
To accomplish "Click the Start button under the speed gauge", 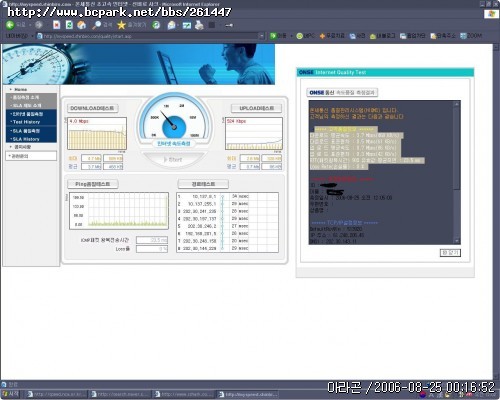I will [173, 160].
